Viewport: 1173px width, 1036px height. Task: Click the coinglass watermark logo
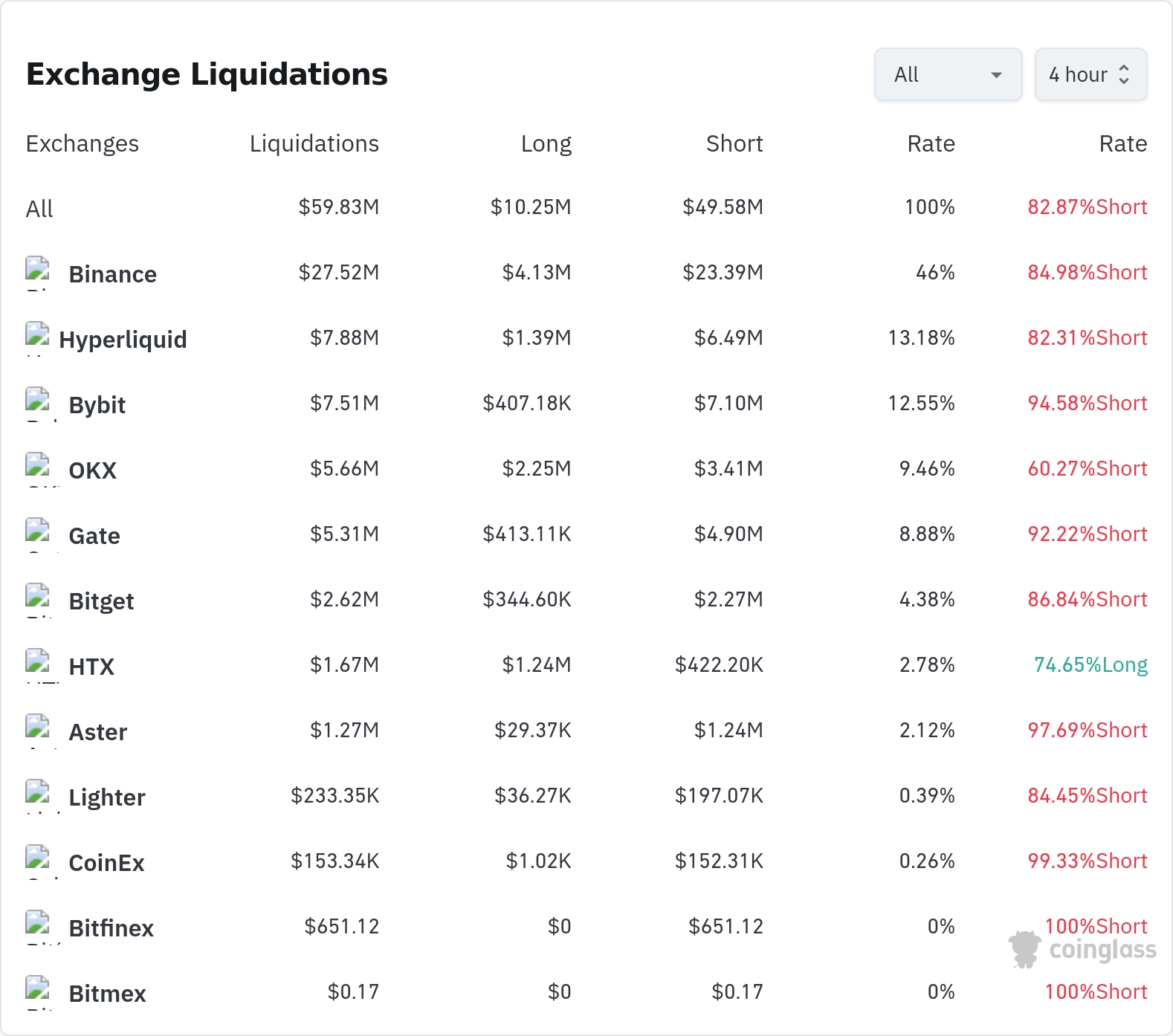point(1082,949)
